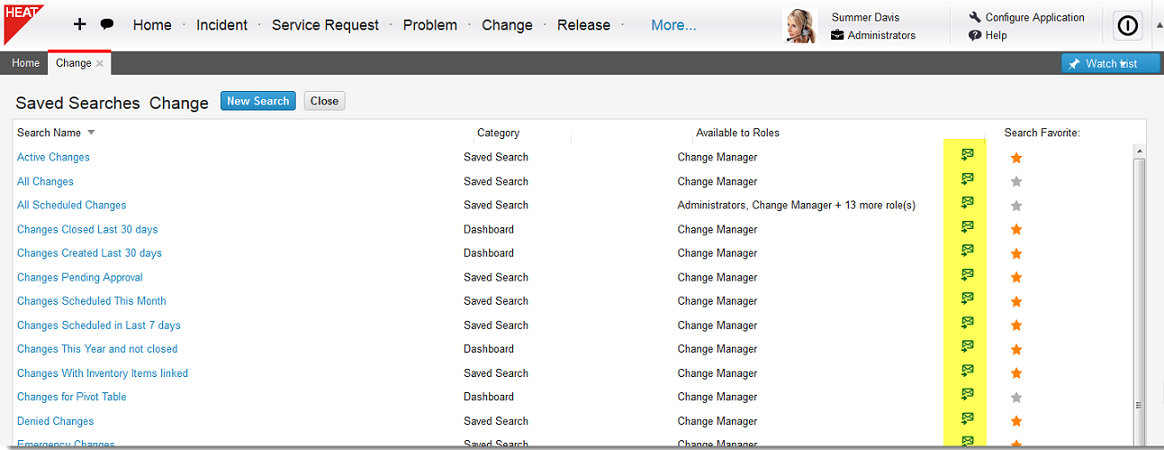Click the New Search button
The image size is (1164, 450).
click(258, 101)
